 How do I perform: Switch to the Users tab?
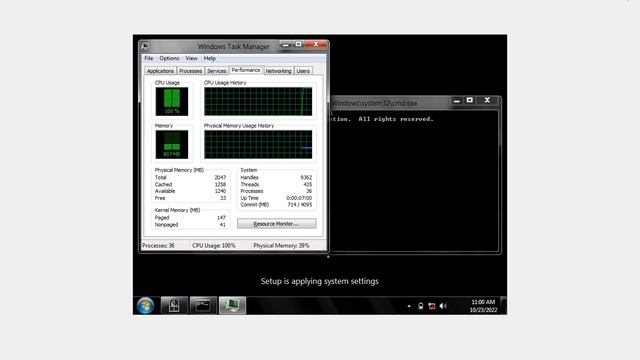pos(303,71)
